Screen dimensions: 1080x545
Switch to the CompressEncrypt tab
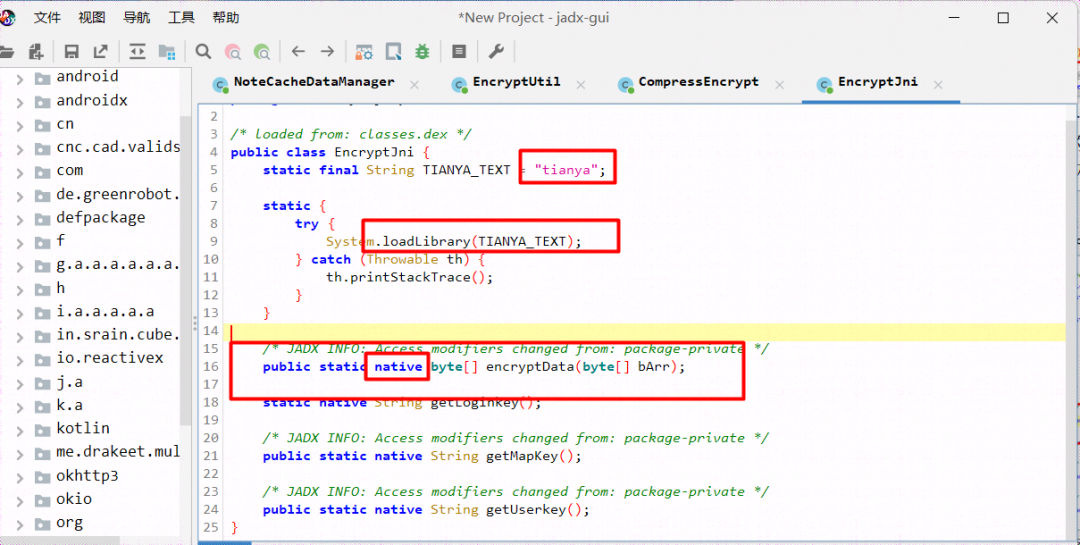pos(698,82)
